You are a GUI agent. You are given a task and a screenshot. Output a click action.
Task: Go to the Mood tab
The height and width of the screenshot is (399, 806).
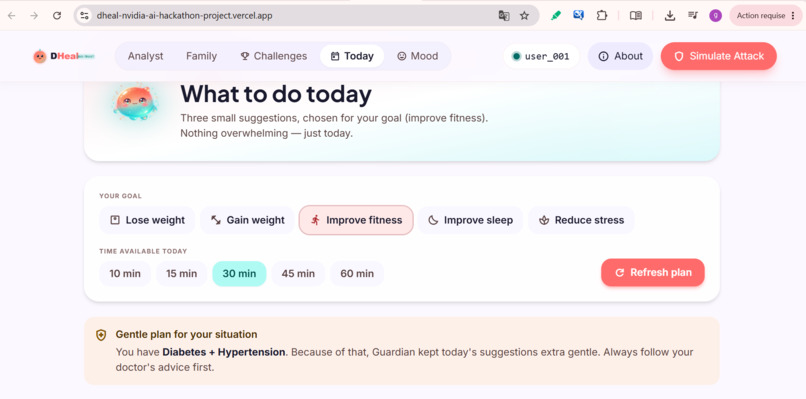pos(418,56)
